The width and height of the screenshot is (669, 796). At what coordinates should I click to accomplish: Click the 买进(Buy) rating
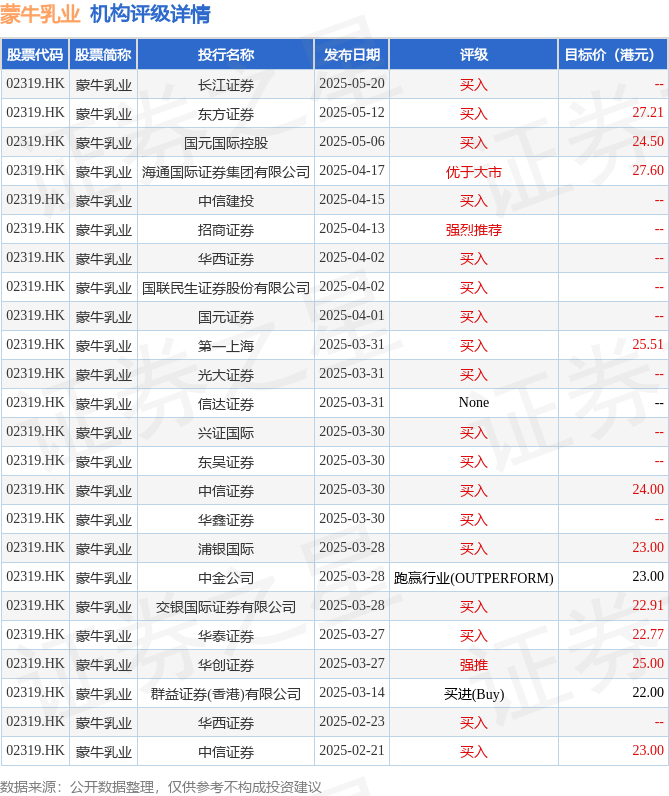(474, 694)
